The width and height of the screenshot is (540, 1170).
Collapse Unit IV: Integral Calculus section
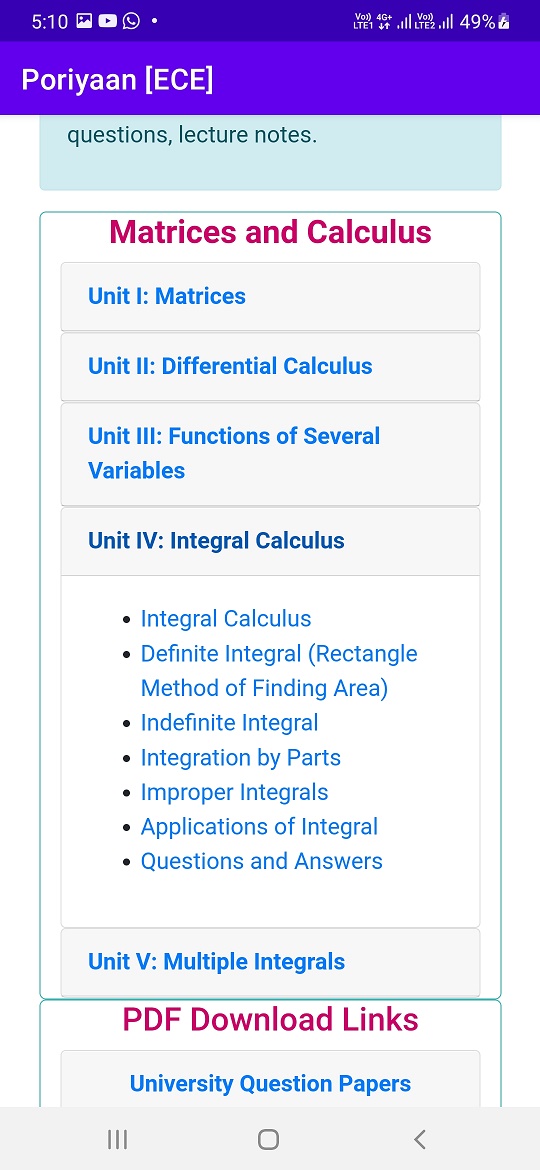pyautogui.click(x=270, y=541)
